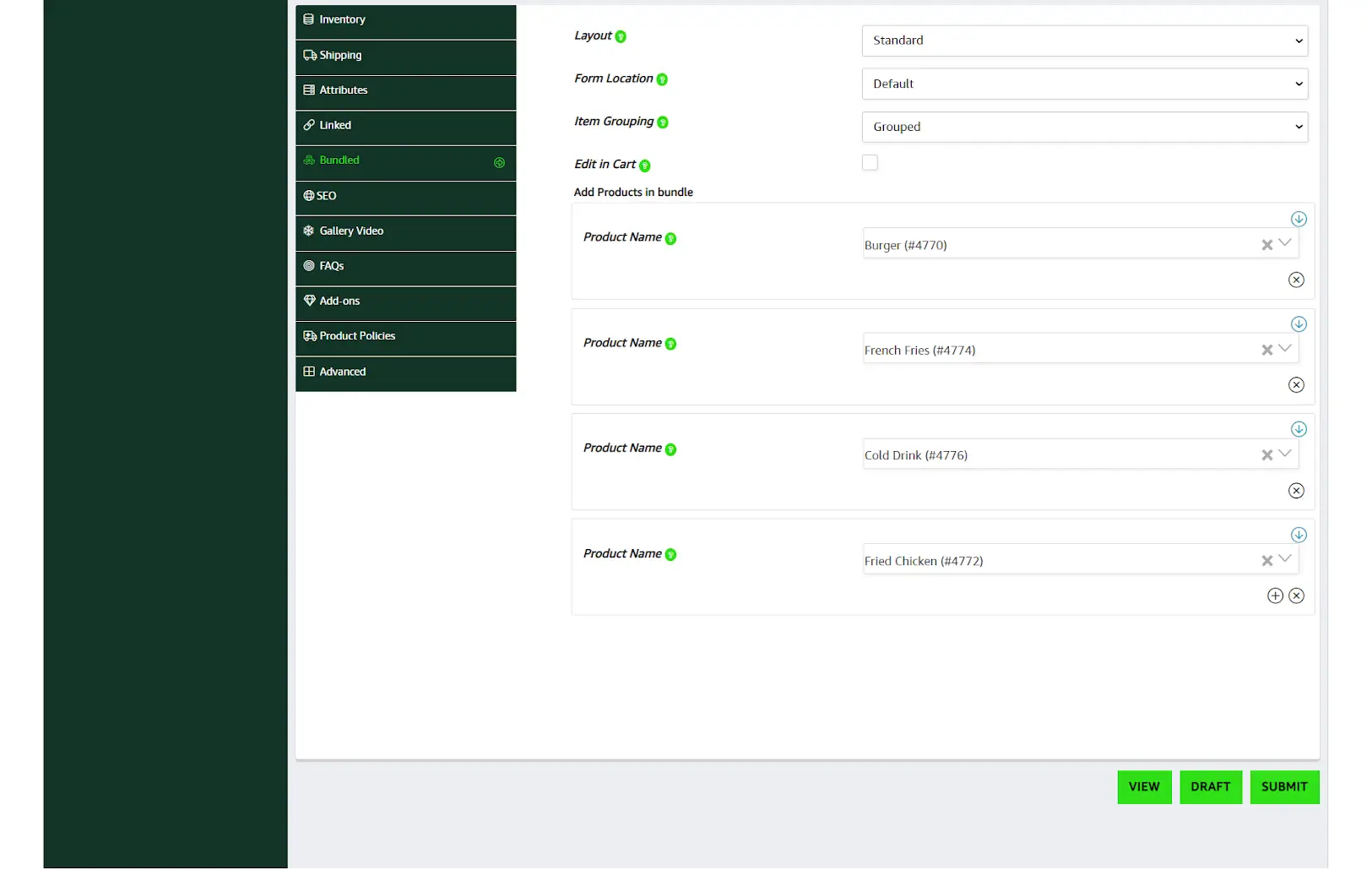Remove the French Fries bundle row
Image resolution: width=1372 pixels, height=870 pixels.
pyautogui.click(x=1296, y=385)
